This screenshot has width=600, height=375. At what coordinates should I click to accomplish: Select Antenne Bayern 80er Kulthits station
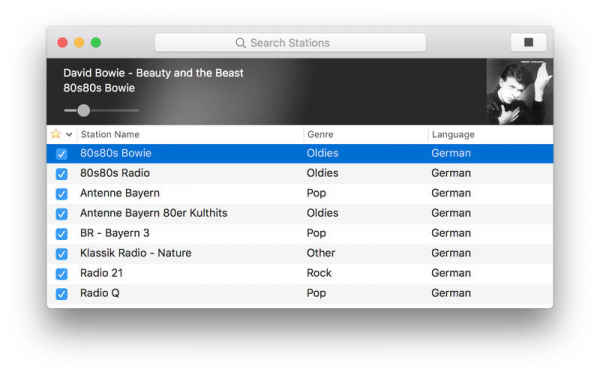point(300,214)
